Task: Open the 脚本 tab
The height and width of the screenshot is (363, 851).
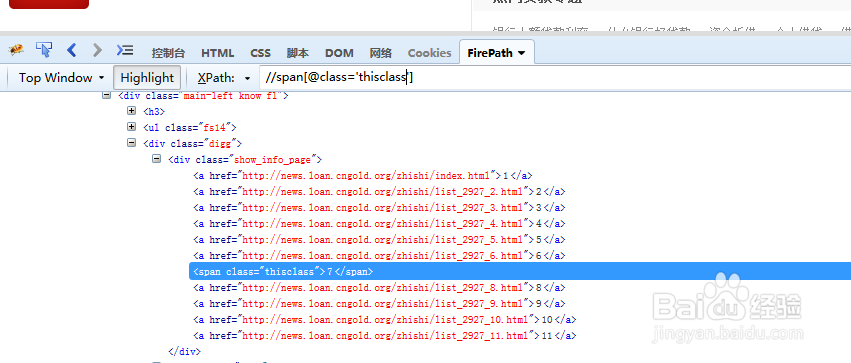Action: 298,53
